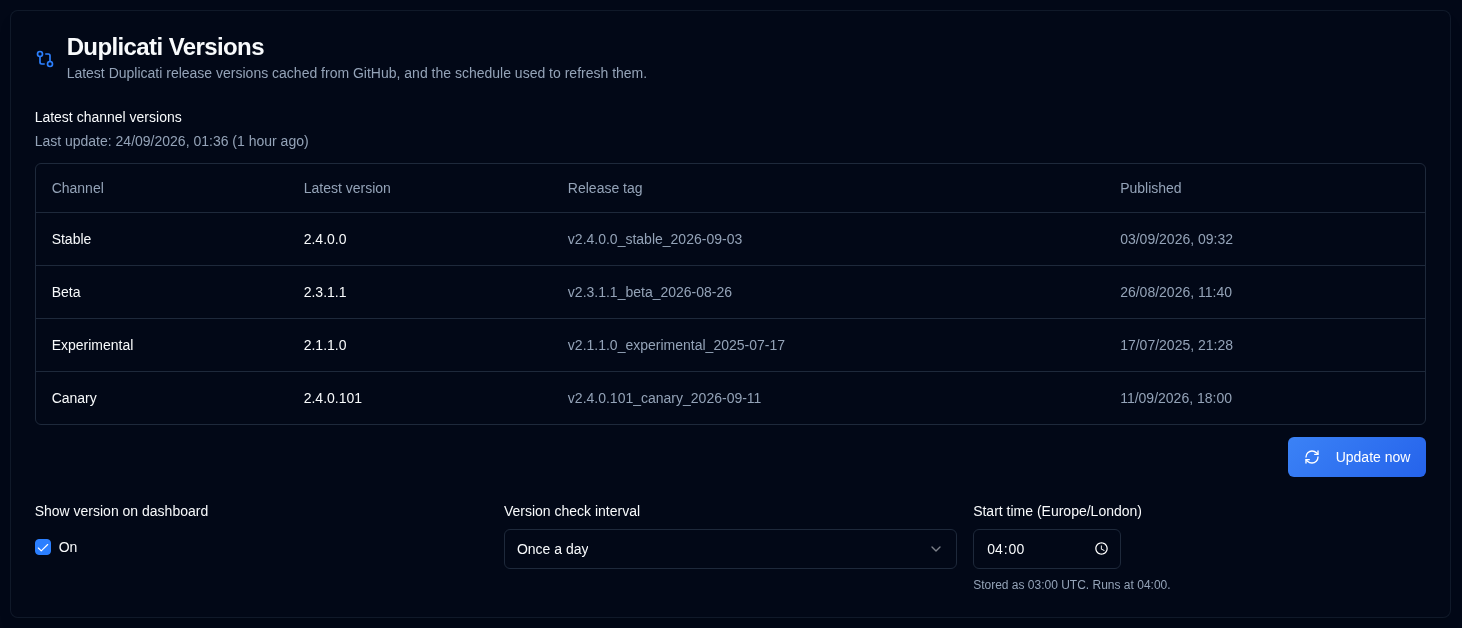1462x628 pixels.
Task: Click published date 26/08/2026, 11:40
Action: (x=1176, y=292)
